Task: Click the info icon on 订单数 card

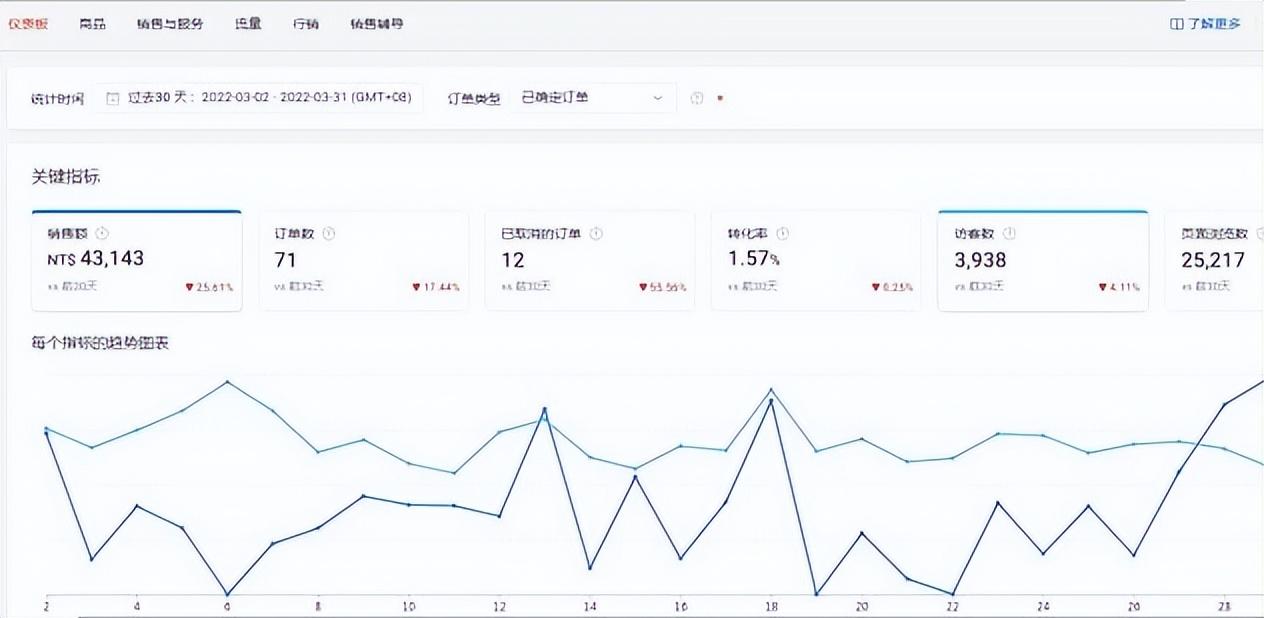Action: (x=329, y=233)
